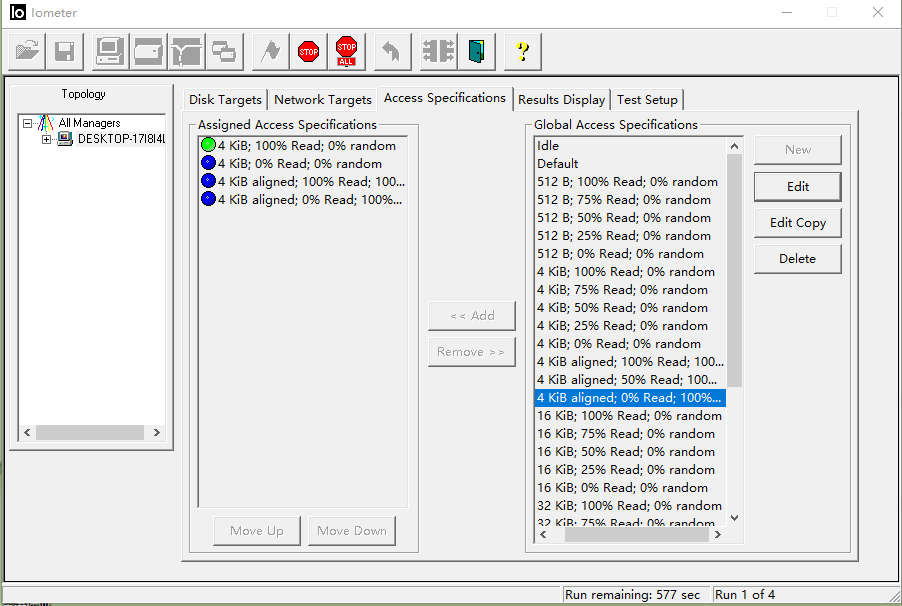Select 16 KiB; 0% Read; 0% random

[630, 487]
